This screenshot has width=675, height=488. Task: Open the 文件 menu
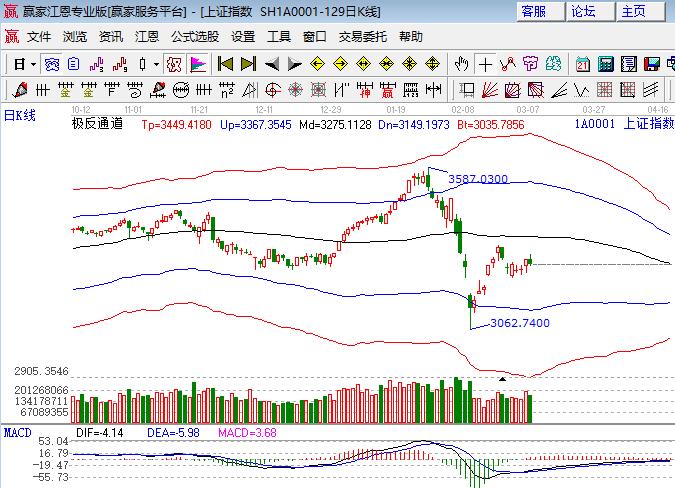point(39,37)
